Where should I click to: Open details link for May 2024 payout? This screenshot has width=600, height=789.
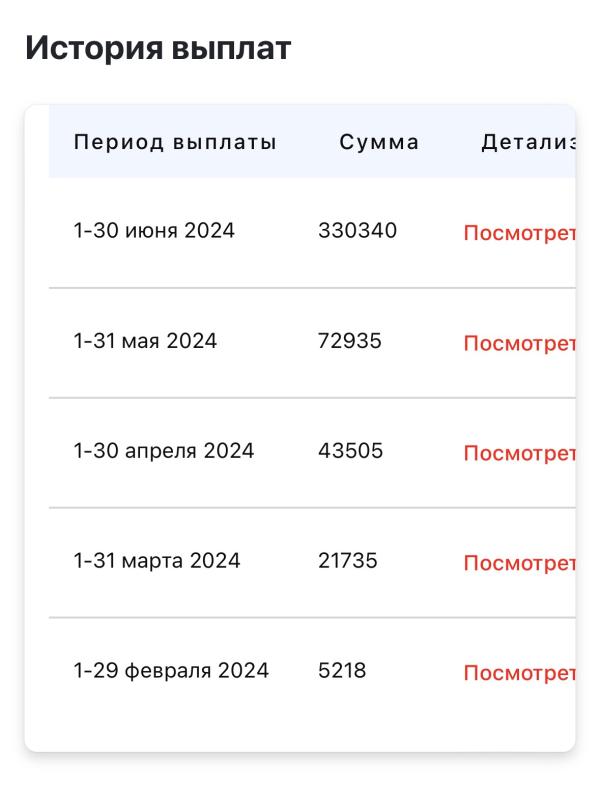coord(519,343)
